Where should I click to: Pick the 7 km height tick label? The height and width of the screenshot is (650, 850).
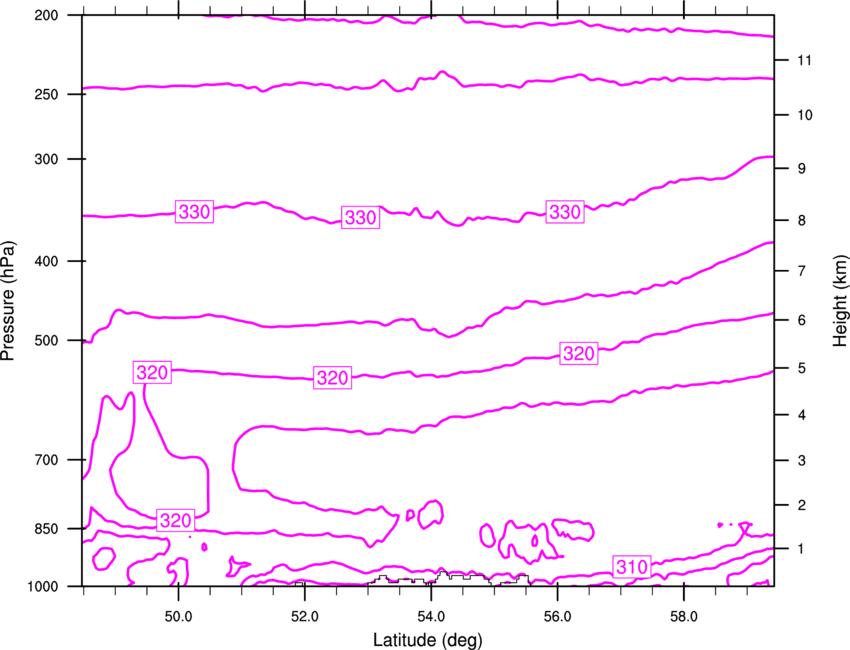pyautogui.click(x=801, y=271)
